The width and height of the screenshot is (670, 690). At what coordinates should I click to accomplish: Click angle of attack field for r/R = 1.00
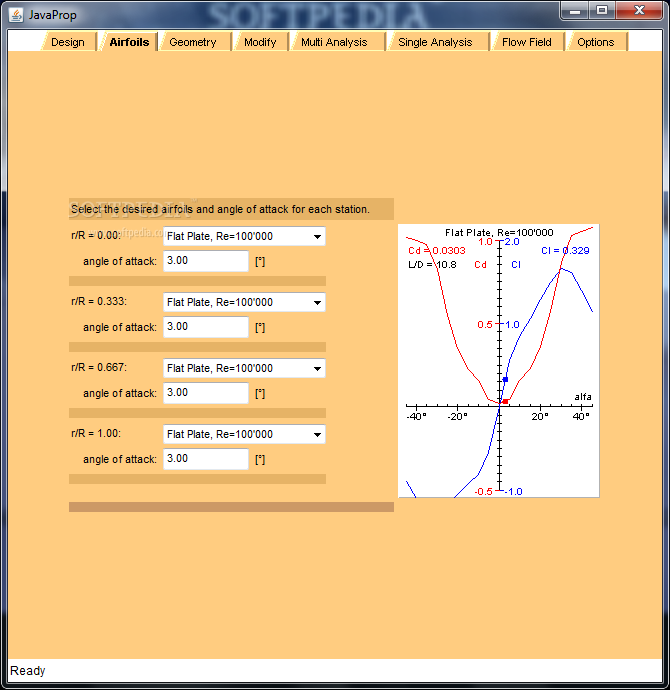coord(206,459)
